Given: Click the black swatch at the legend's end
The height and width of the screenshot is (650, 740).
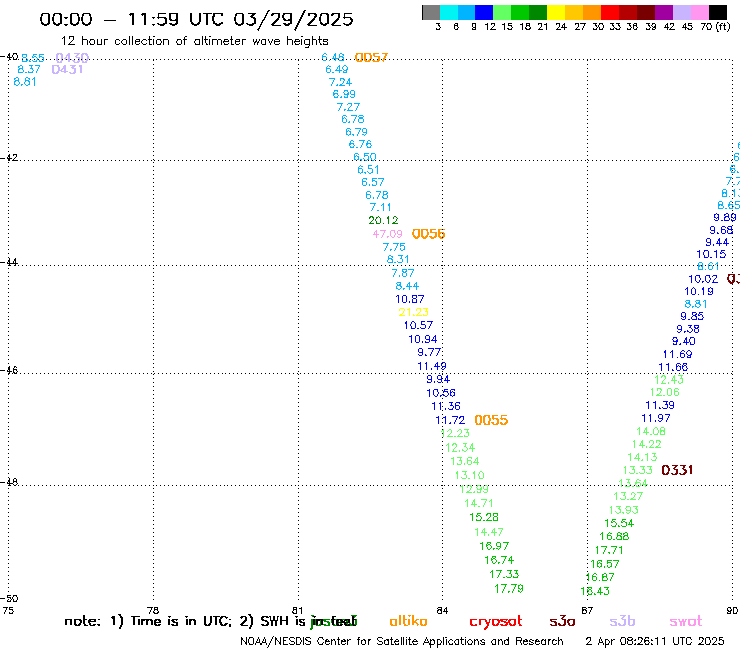Looking at the screenshot, I should [x=718, y=12].
